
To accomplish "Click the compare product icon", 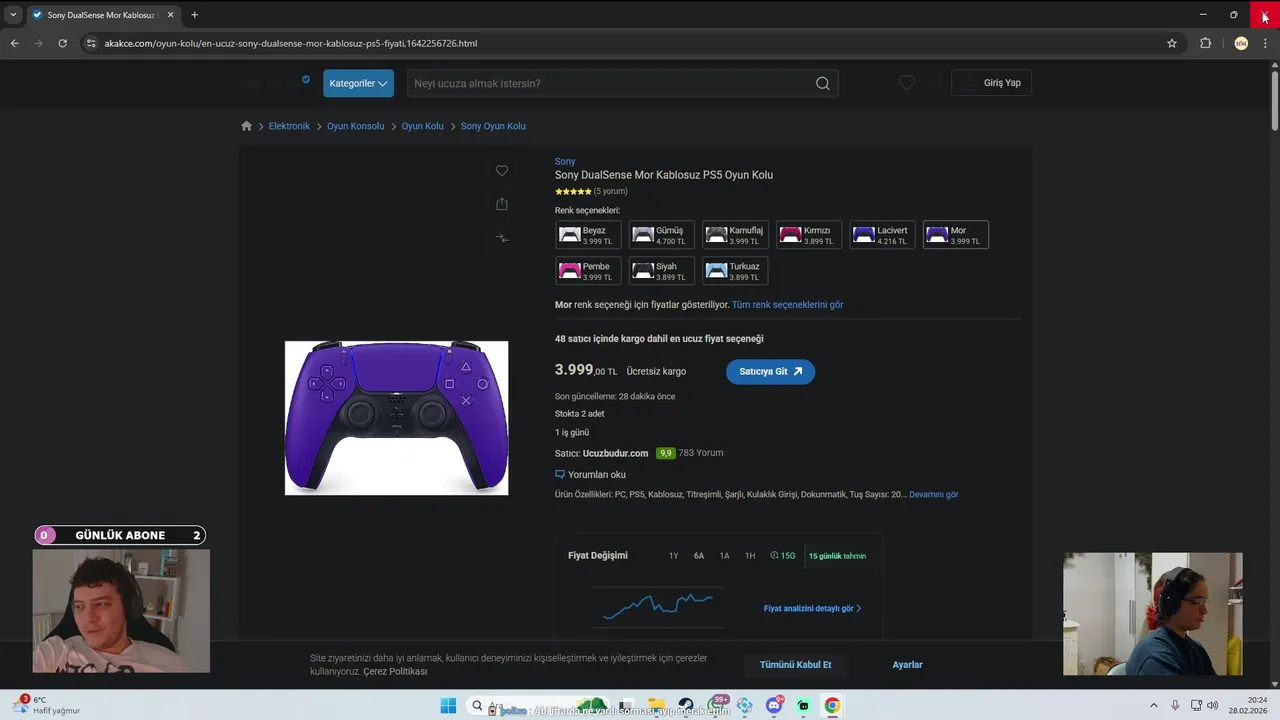I will (x=502, y=238).
